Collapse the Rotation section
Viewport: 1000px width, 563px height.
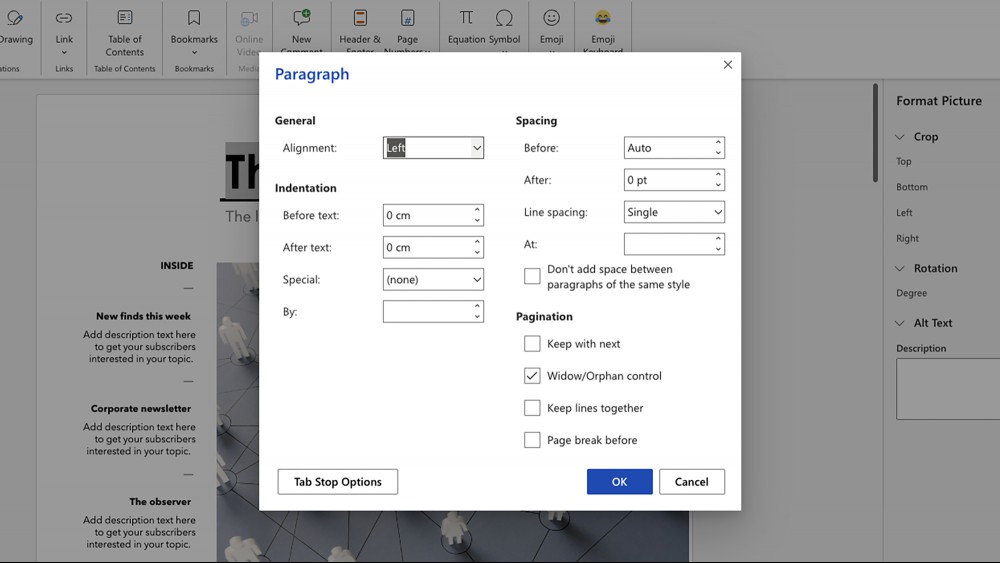[900, 268]
